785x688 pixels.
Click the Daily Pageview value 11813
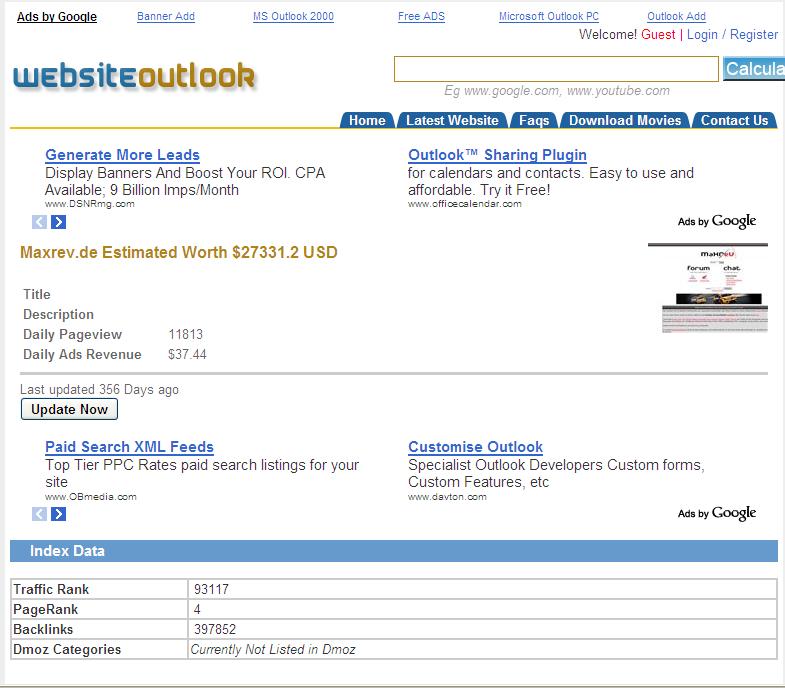click(186, 334)
